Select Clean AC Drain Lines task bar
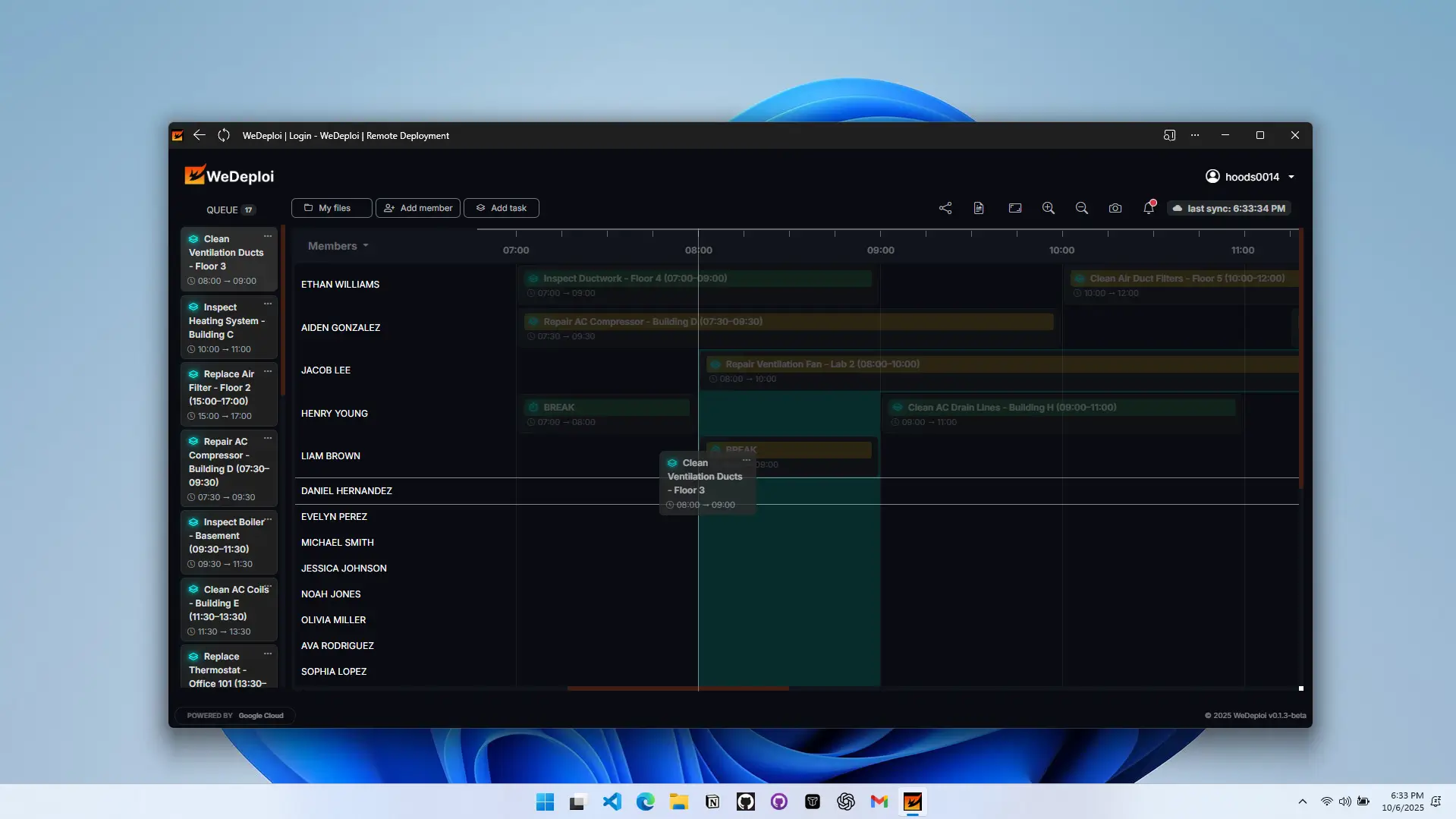The width and height of the screenshot is (1456, 819). click(1061, 408)
